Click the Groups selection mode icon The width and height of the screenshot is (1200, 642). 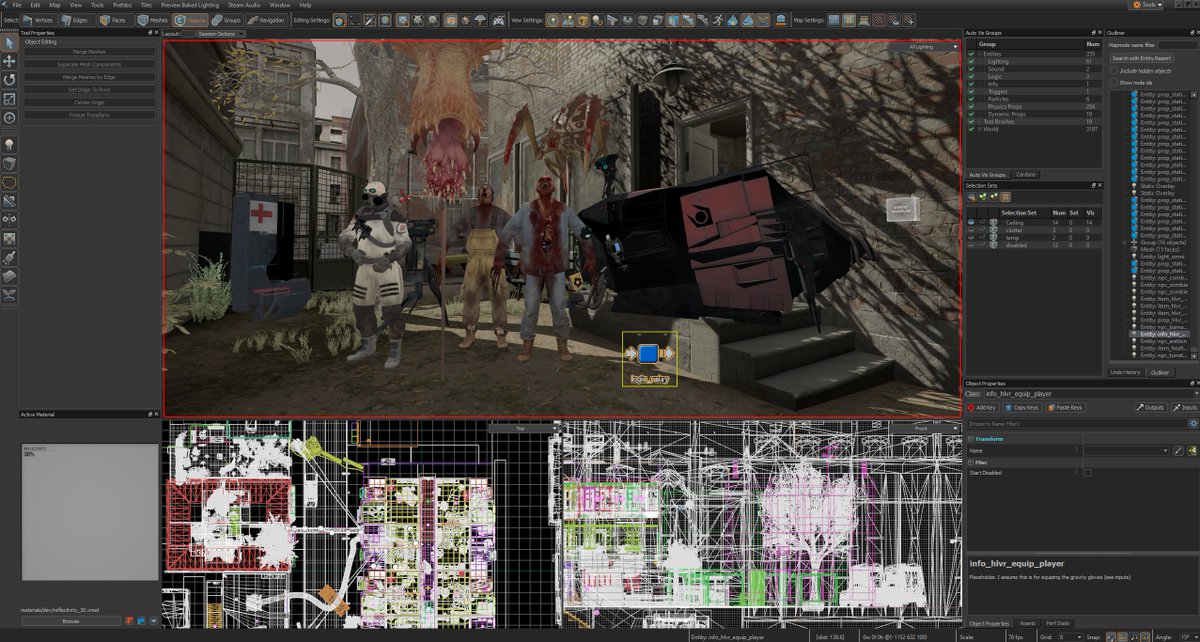226,20
